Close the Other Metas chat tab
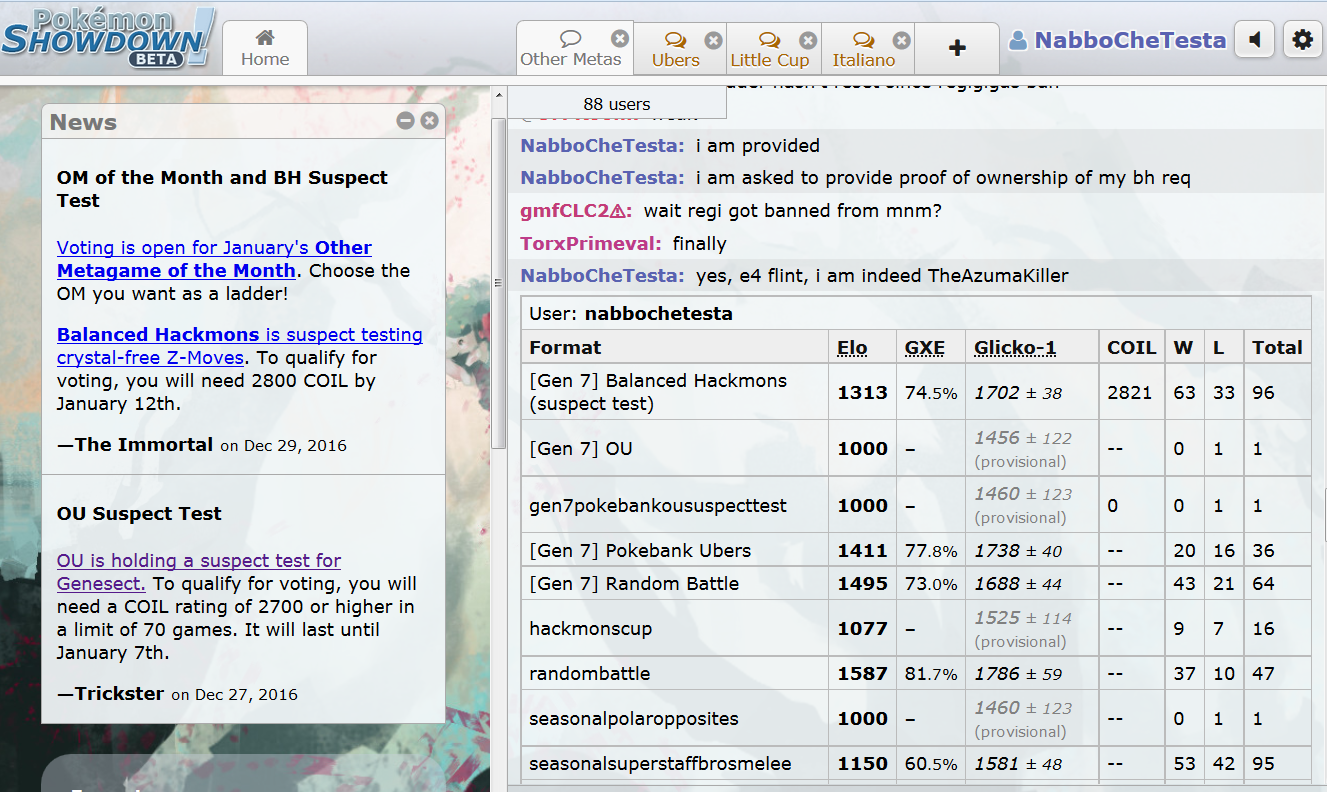1327x792 pixels. [x=620, y=39]
